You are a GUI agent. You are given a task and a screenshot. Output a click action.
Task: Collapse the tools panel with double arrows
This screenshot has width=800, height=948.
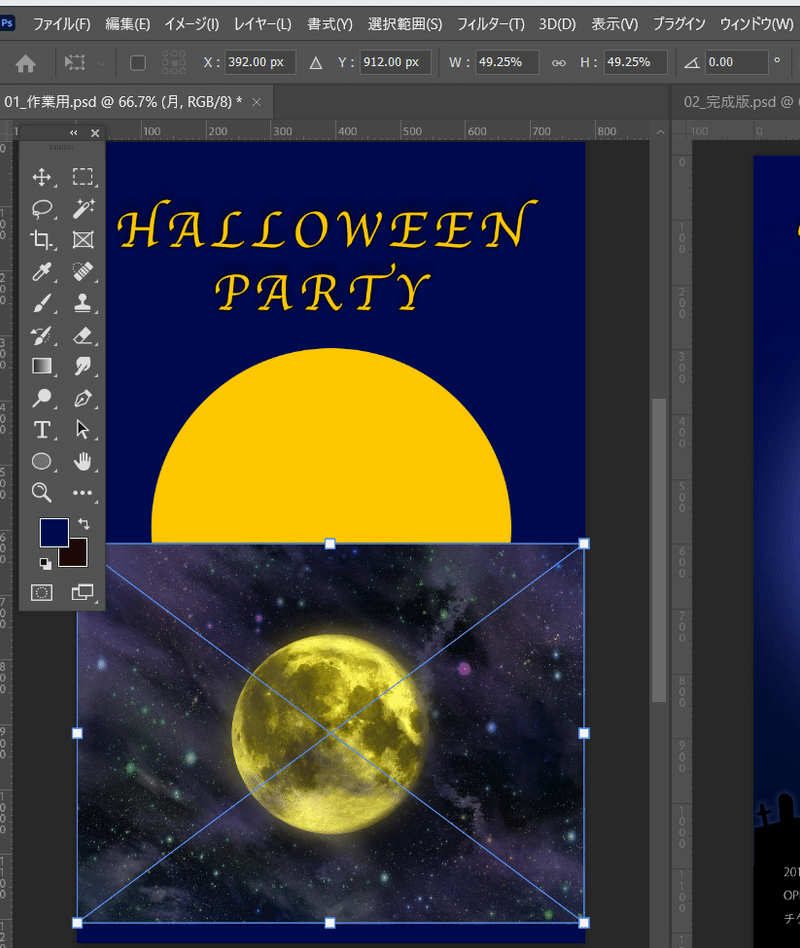coord(73,133)
